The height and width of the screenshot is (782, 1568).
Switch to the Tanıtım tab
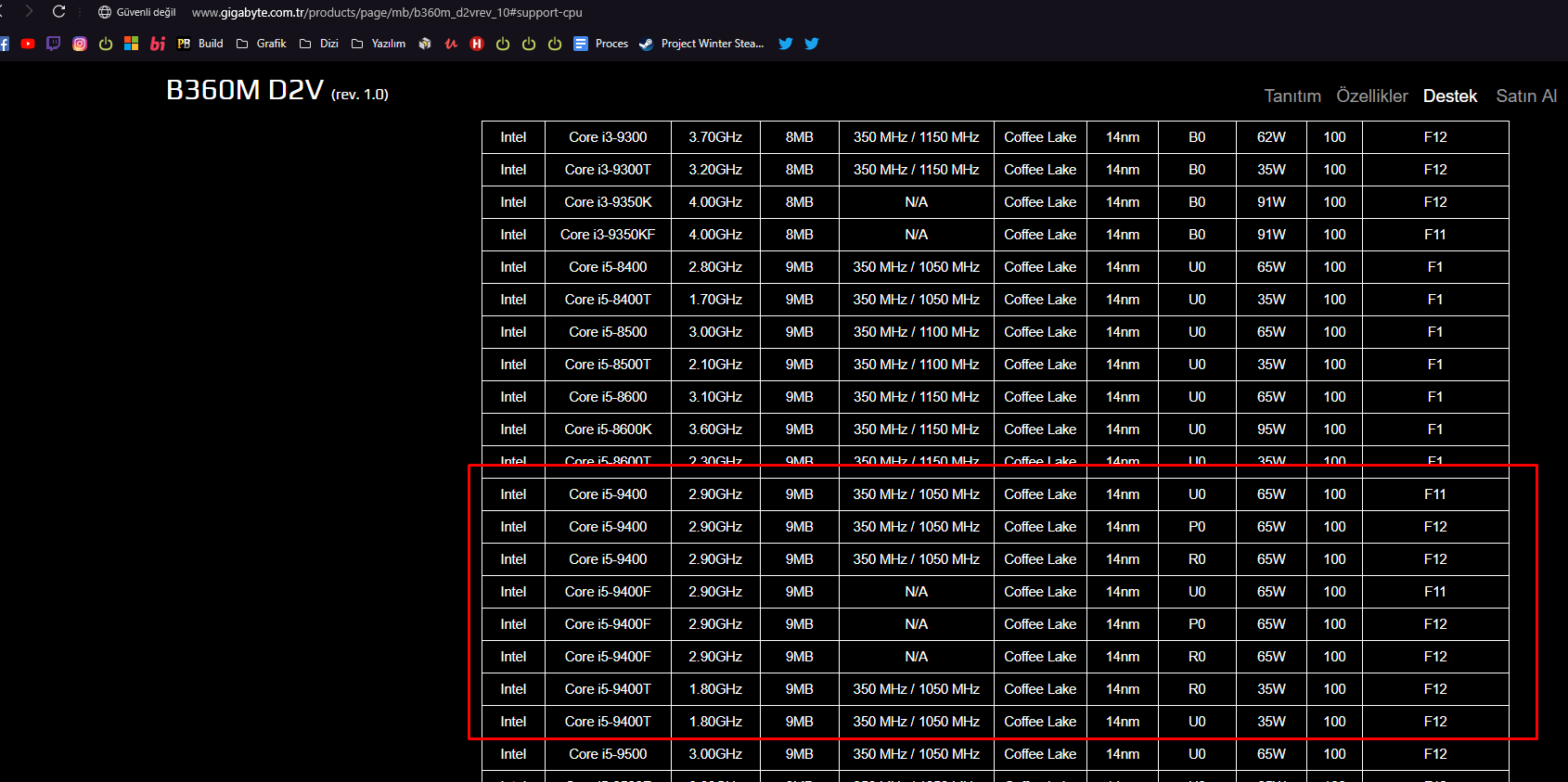[1292, 96]
